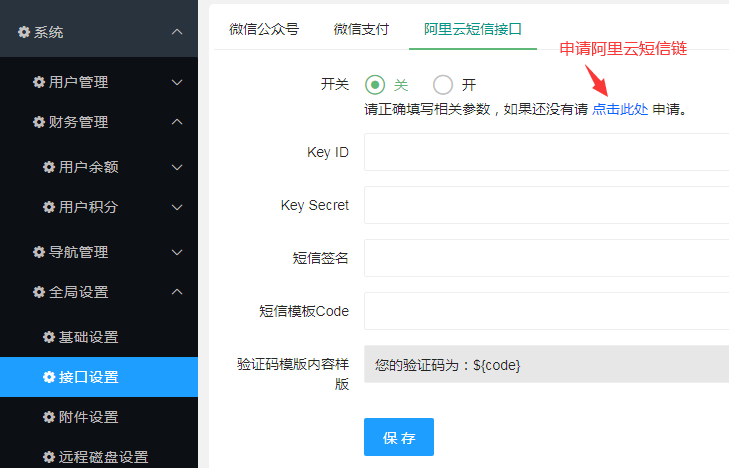This screenshot has height=468, width=729.
Task: Collapse the 财务管理 chevron
Action: [177, 122]
